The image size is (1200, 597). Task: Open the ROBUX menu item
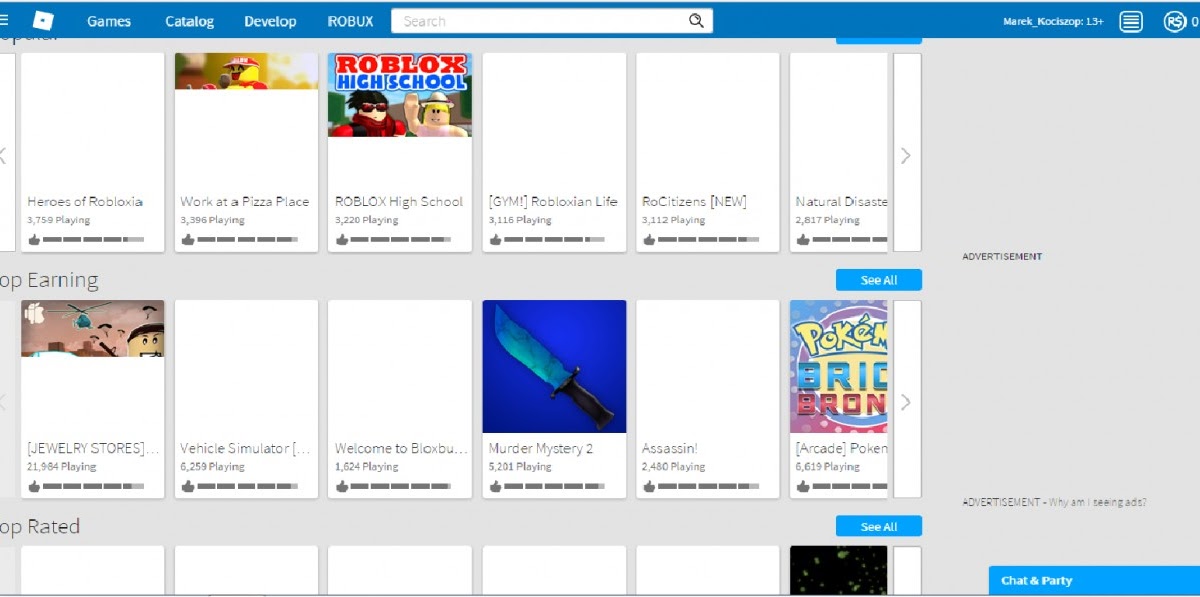pyautogui.click(x=350, y=21)
